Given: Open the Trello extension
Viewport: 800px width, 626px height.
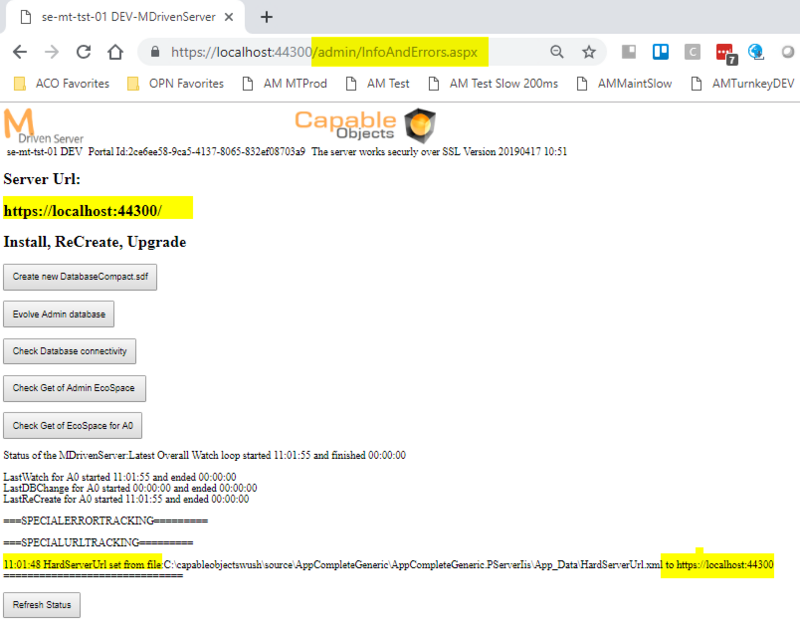Looking at the screenshot, I should pos(661,52).
